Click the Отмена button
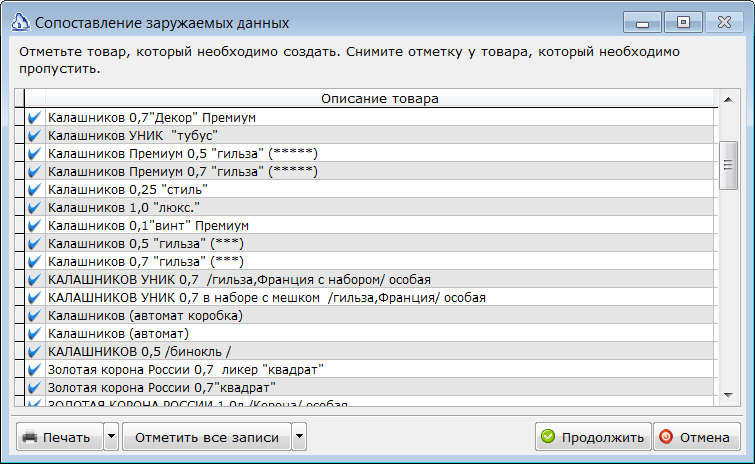 [697, 437]
